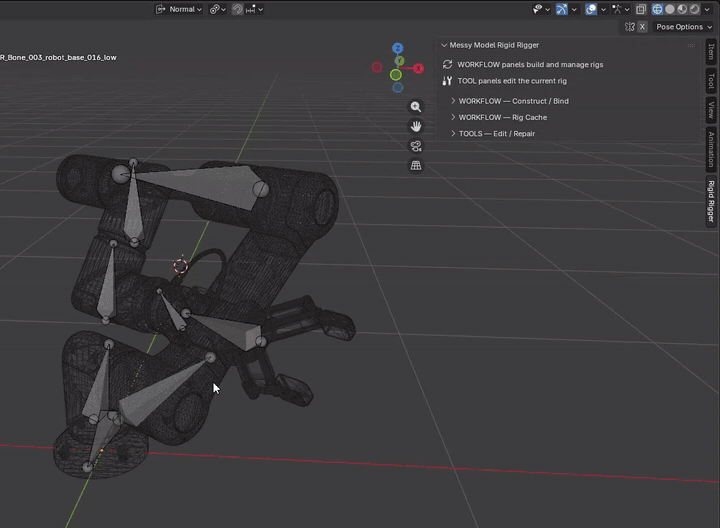
Task: Click the green Y axis circle on gizmo
Action: (396, 75)
